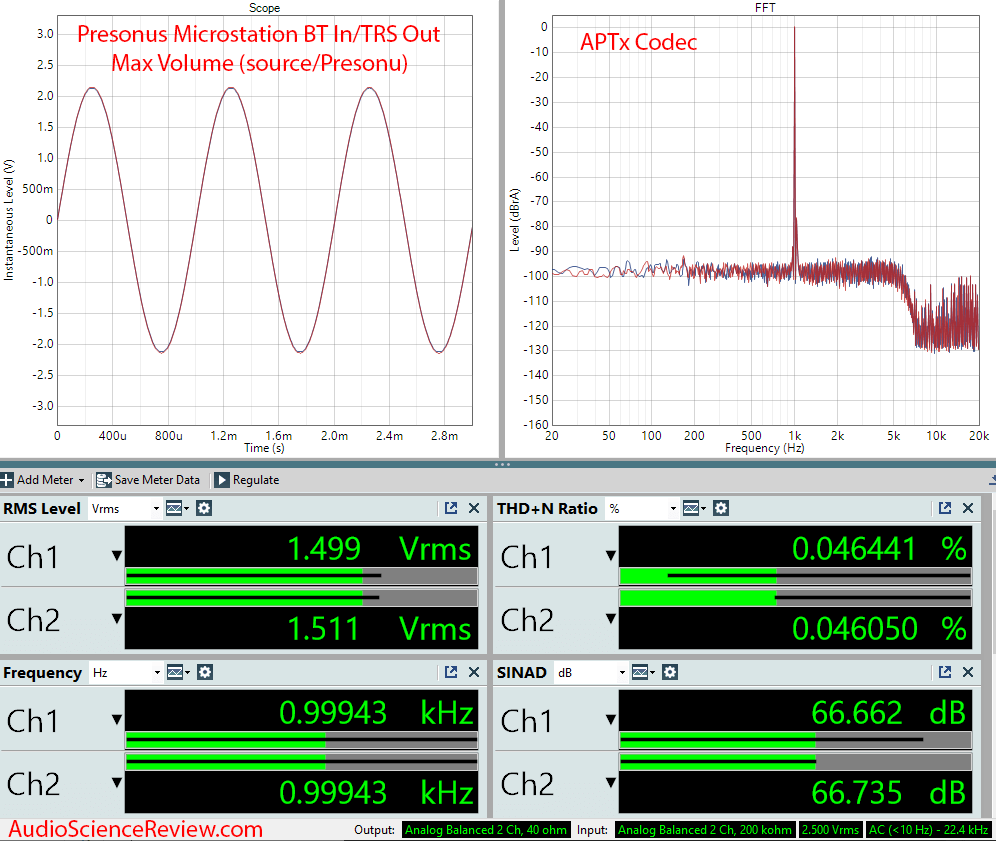The width and height of the screenshot is (996, 841).
Task: Click the input setting Analog Balanced 2 Ch, 200 kohm
Action: tap(705, 830)
